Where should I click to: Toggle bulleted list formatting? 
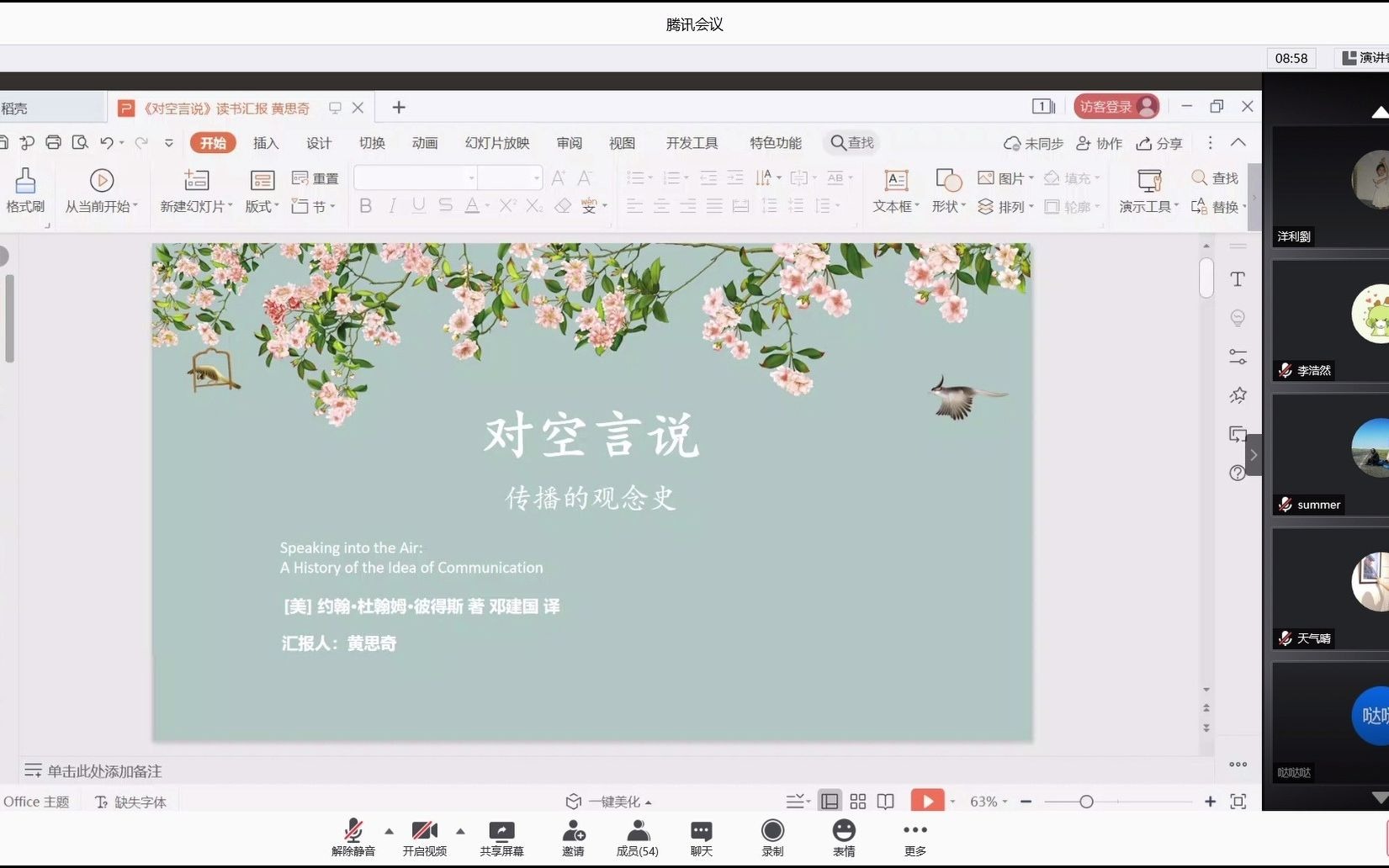coord(635,177)
